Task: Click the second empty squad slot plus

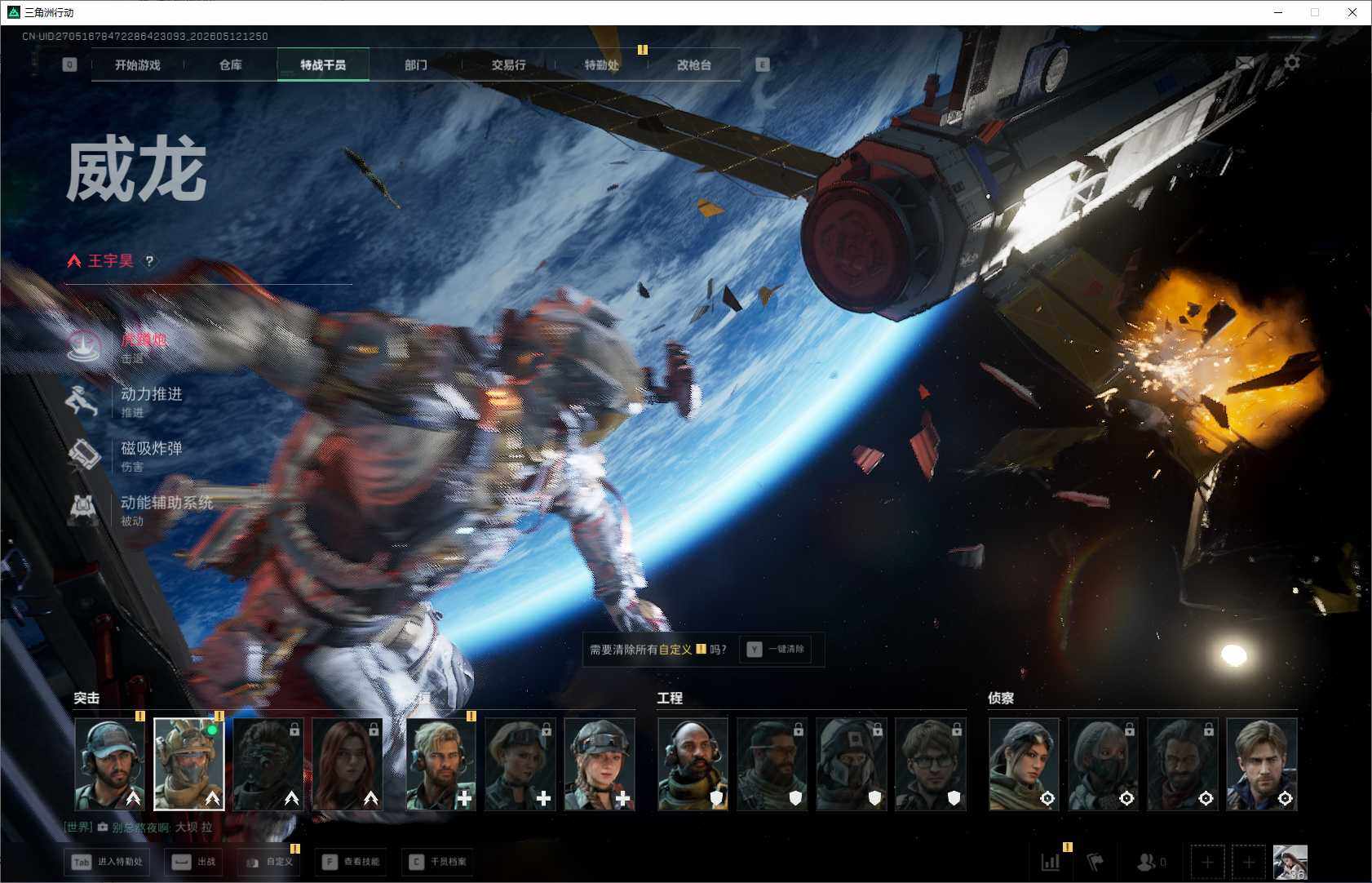Action: click(x=1249, y=862)
